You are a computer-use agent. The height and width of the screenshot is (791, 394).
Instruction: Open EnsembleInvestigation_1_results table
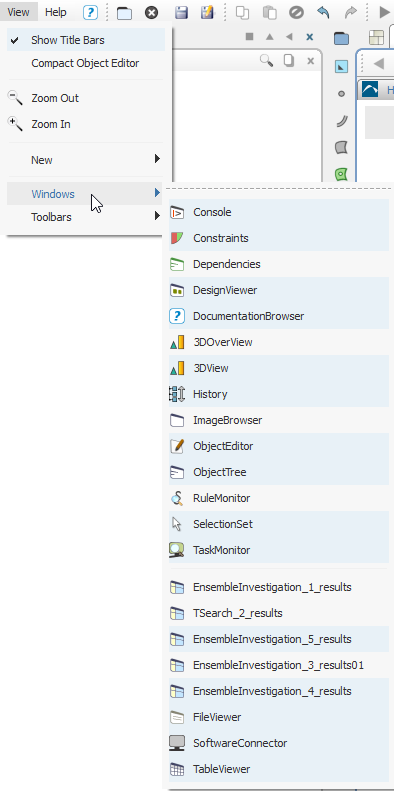(278, 587)
